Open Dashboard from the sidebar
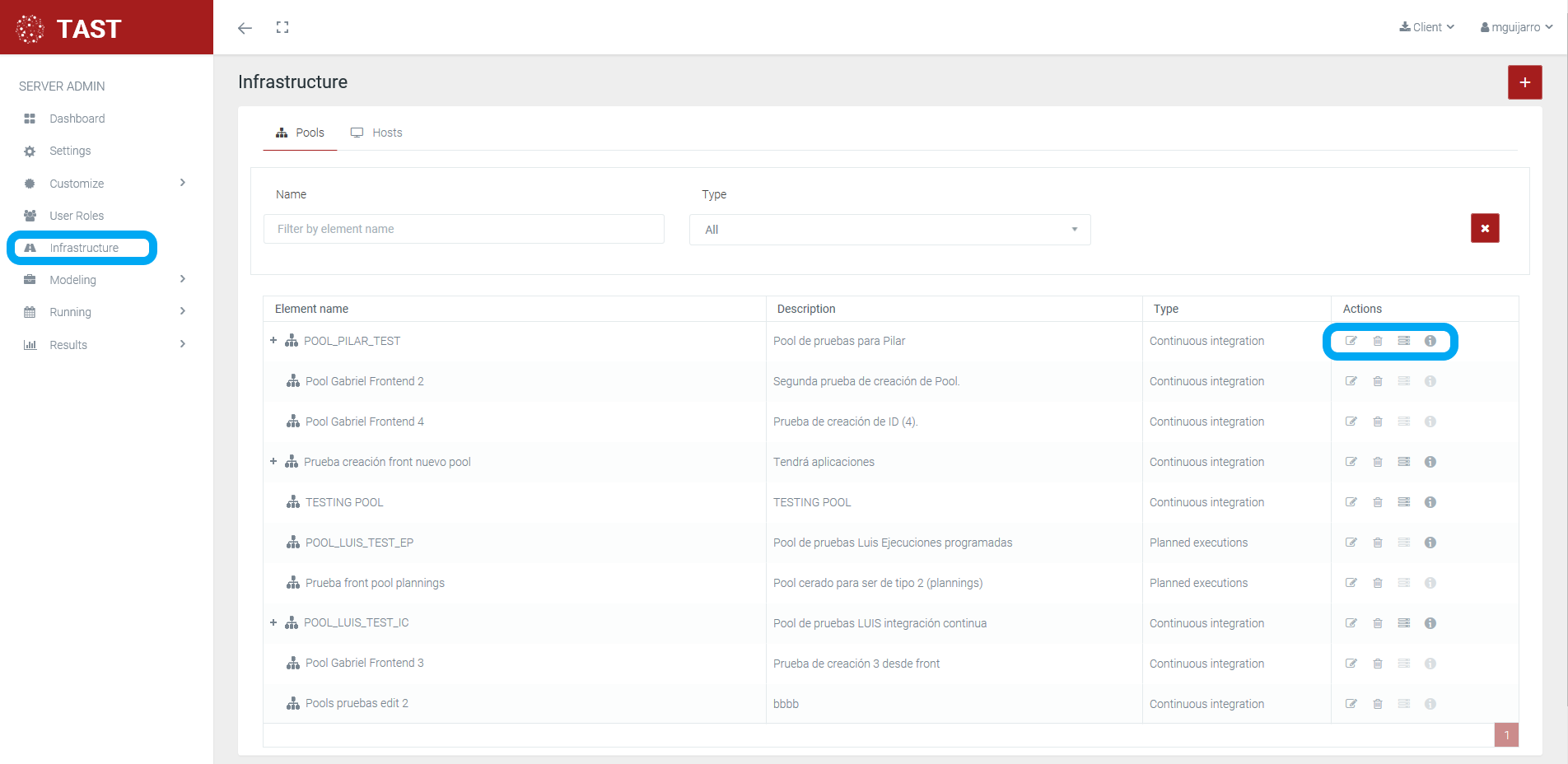 (77, 119)
